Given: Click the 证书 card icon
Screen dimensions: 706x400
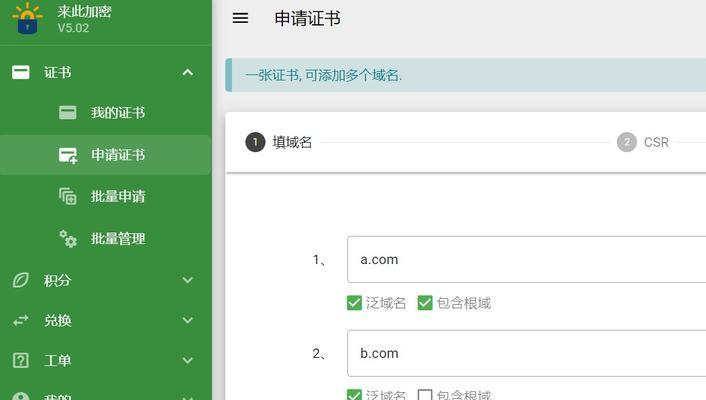Looking at the screenshot, I should click(21, 72).
